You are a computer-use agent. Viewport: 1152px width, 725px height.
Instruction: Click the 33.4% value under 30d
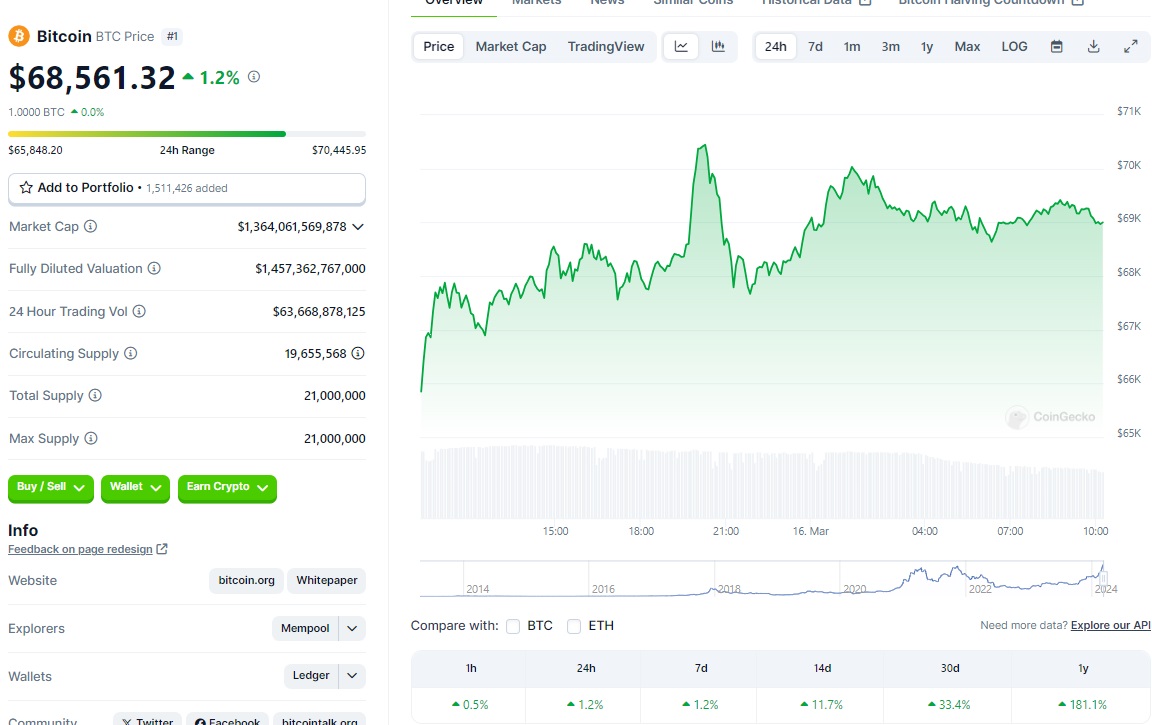(949, 704)
